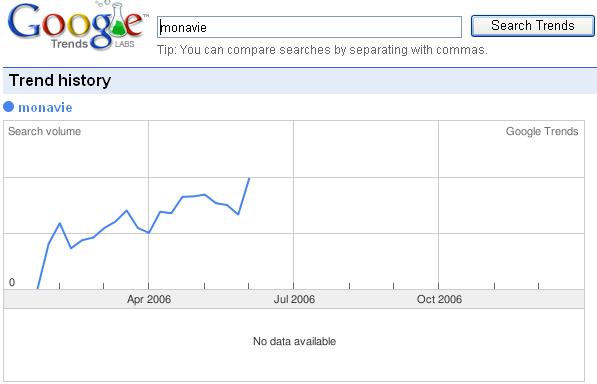Click the Google Trends watermark in chart
Viewport: 597px width, 384px height.
point(542,131)
